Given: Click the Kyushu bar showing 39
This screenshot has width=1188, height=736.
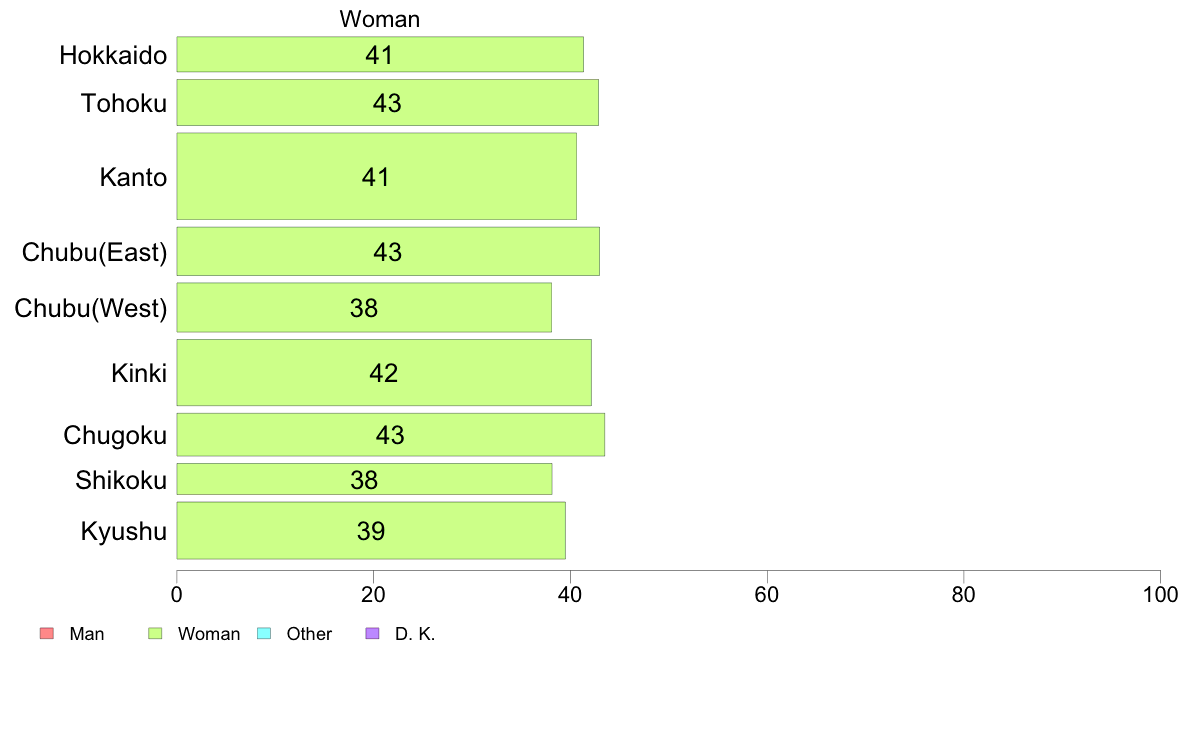Looking at the screenshot, I should point(370,531).
